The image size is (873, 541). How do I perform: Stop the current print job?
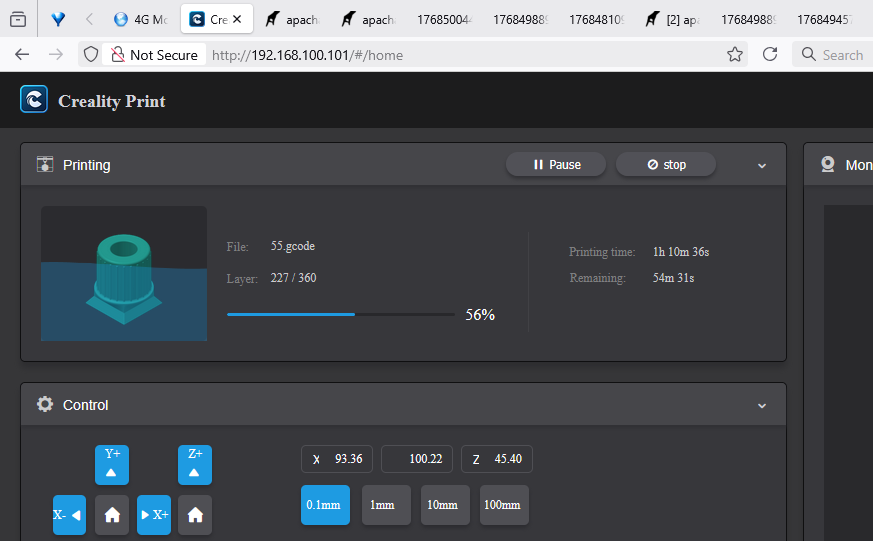(666, 165)
